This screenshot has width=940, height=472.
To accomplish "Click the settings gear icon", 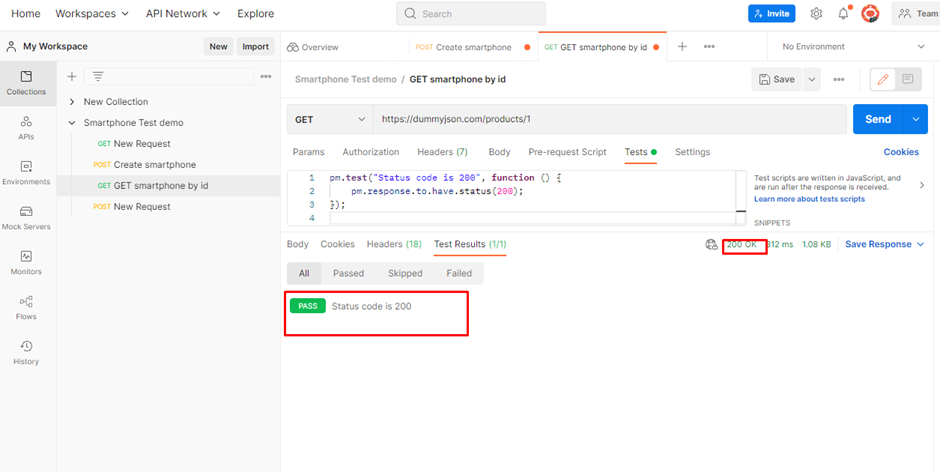I will coord(816,14).
